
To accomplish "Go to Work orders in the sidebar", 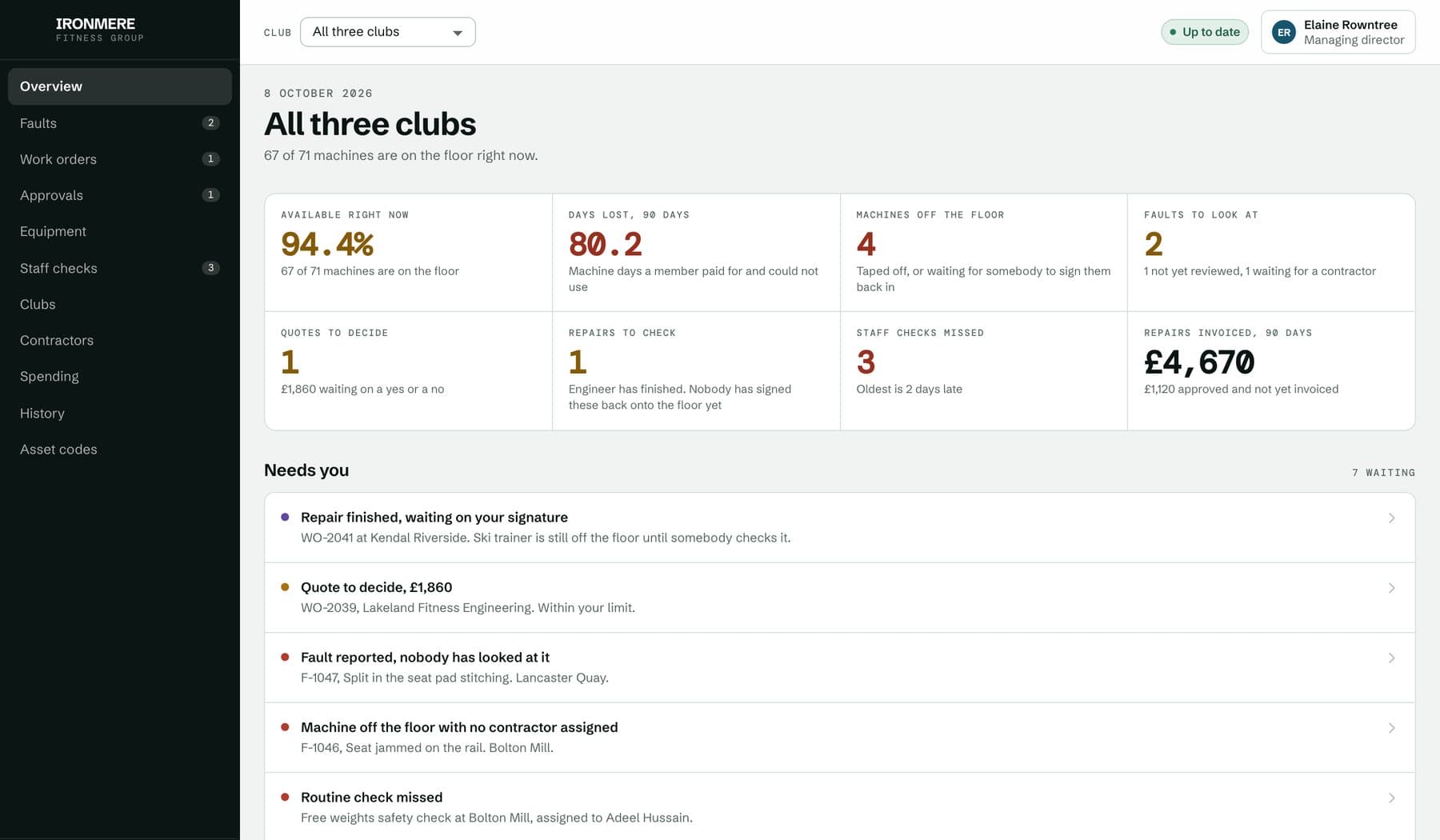I will 120,159.
